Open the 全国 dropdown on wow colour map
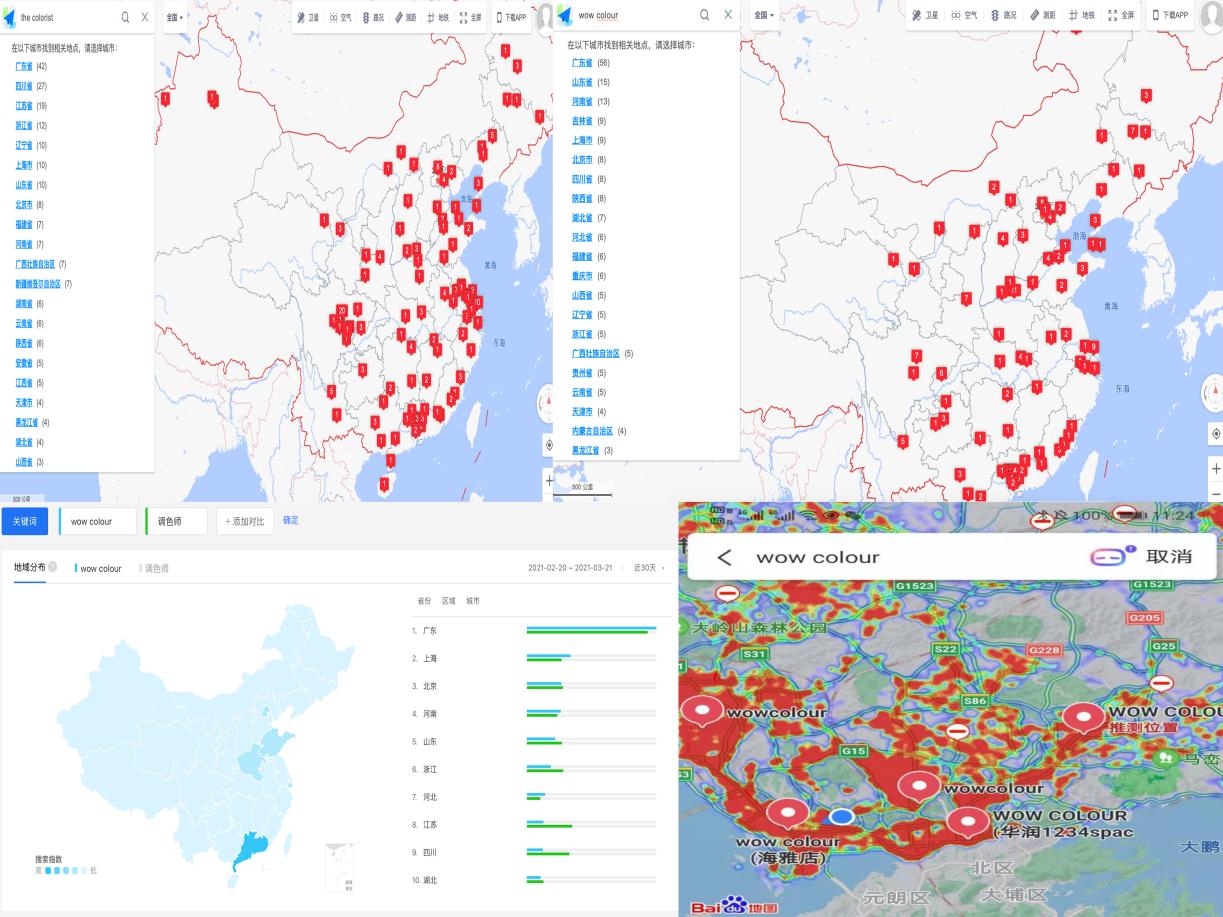The image size is (1223, 917). coord(764,15)
